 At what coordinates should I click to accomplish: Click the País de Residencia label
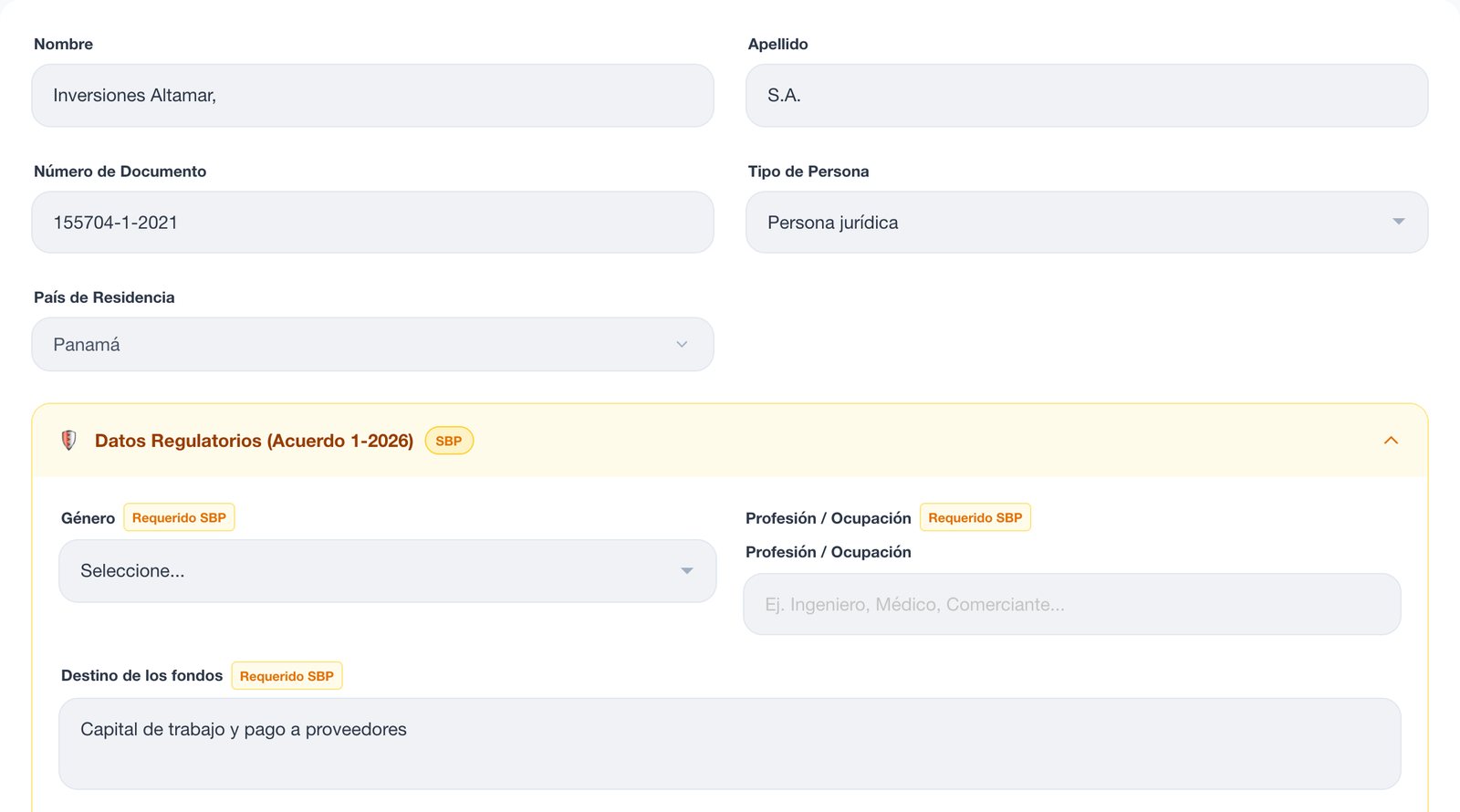click(x=104, y=297)
